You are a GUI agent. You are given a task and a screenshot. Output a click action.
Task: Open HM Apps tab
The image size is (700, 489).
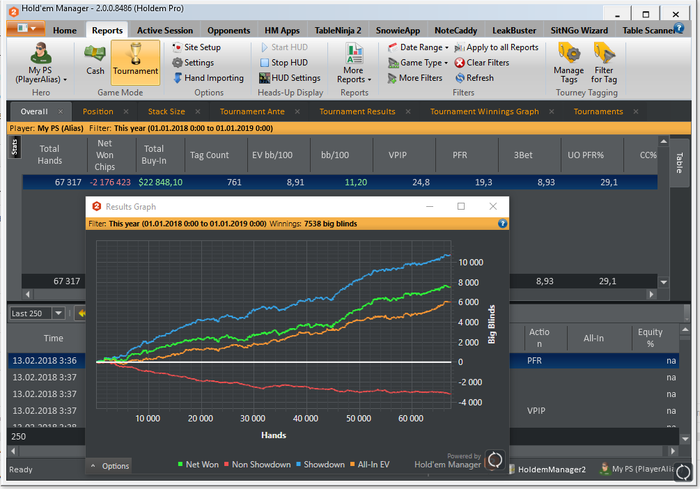click(282, 30)
